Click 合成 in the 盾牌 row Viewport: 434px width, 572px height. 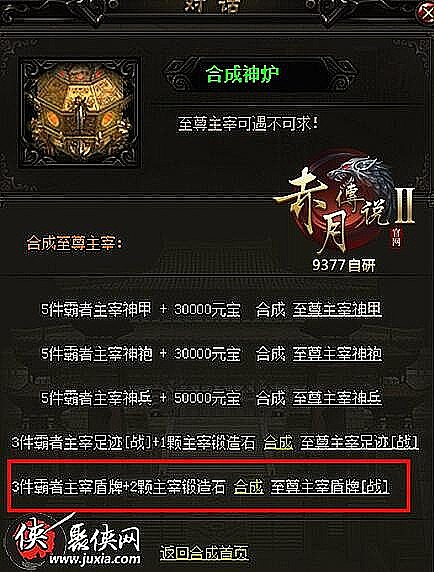tap(249, 487)
